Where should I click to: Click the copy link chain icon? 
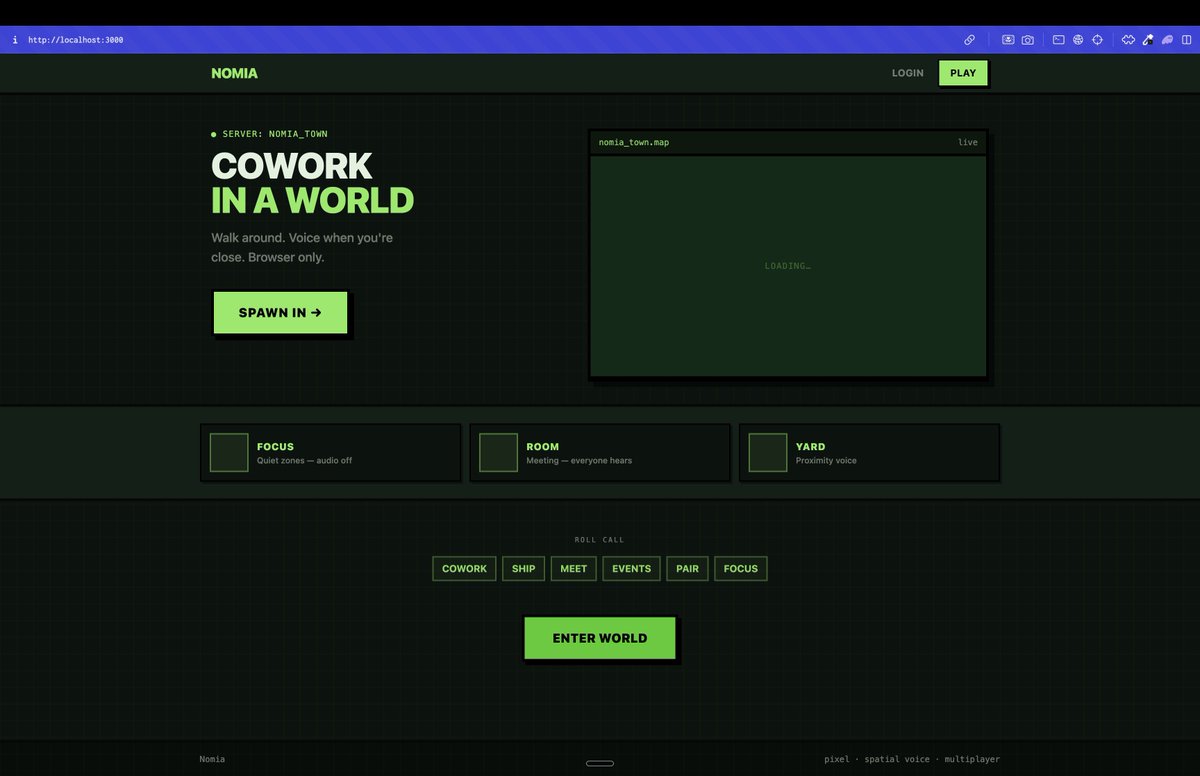(x=969, y=40)
